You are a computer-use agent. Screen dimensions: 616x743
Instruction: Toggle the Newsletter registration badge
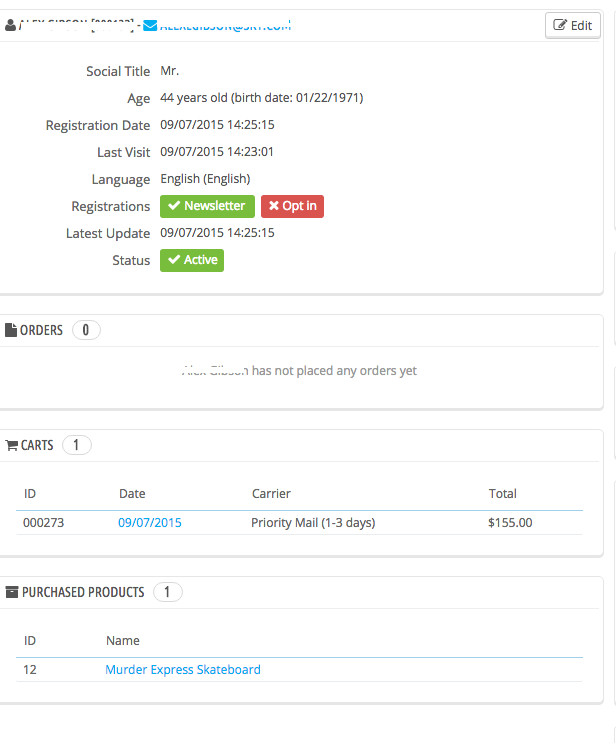(x=207, y=206)
